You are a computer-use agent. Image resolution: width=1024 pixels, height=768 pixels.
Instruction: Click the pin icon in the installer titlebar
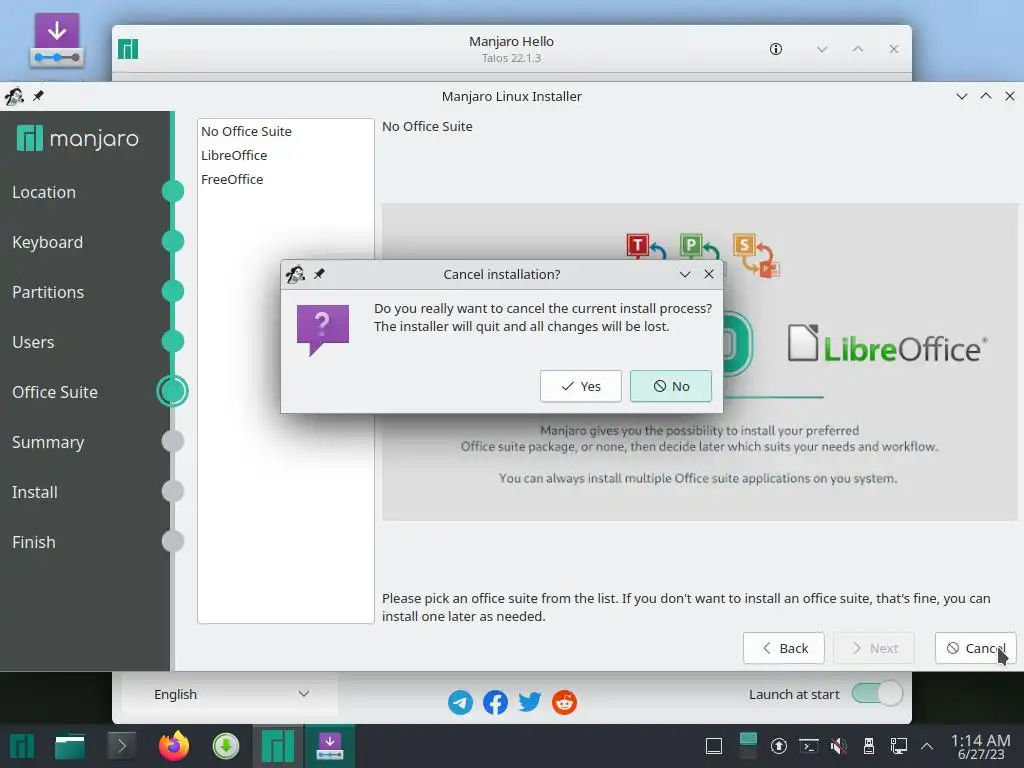(39, 96)
